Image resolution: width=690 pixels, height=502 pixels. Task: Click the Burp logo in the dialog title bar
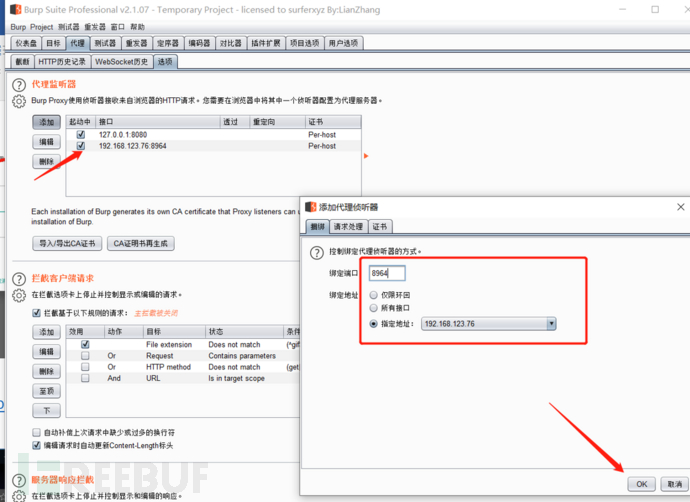(311, 207)
